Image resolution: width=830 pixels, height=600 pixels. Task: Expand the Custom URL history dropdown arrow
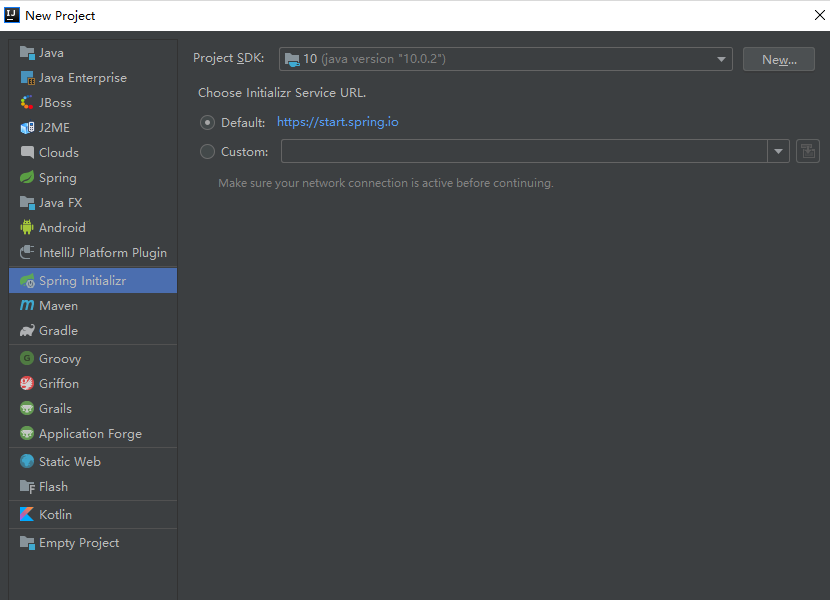coord(778,151)
